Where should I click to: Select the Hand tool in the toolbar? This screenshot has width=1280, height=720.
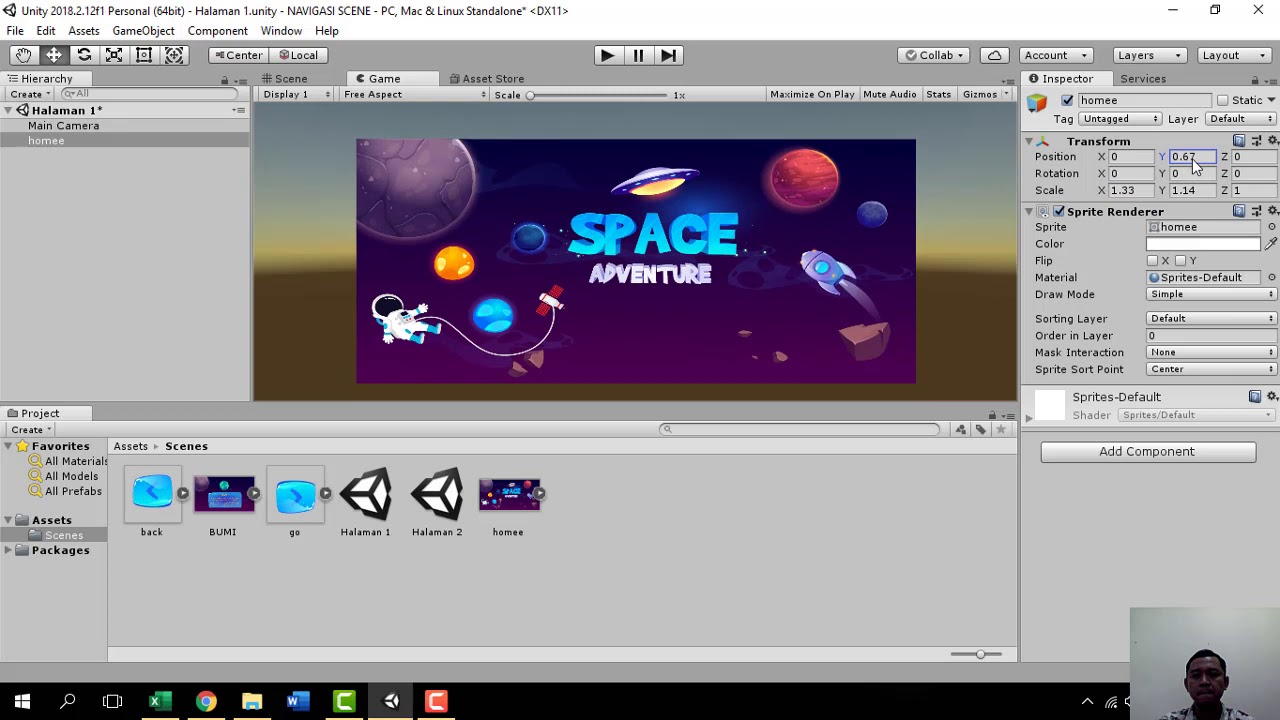[x=23, y=55]
